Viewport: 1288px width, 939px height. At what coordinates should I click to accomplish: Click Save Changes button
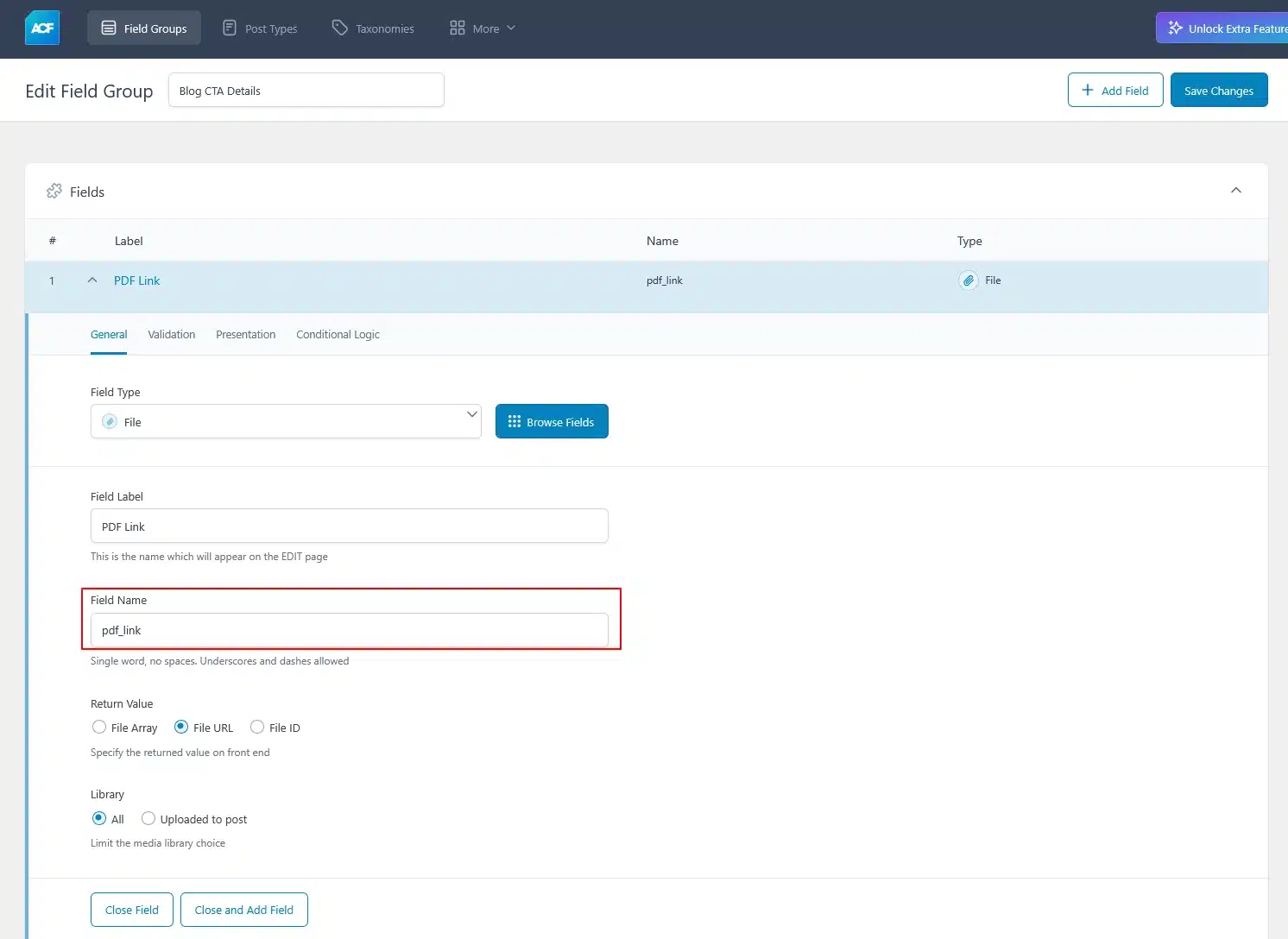coord(1219,91)
